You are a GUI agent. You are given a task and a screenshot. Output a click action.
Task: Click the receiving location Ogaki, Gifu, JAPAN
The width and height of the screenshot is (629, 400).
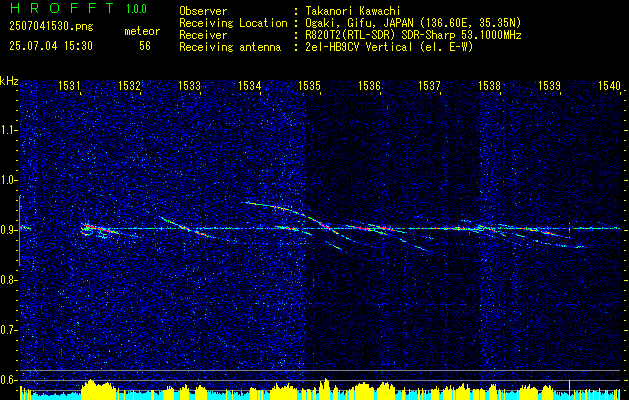click(x=361, y=23)
